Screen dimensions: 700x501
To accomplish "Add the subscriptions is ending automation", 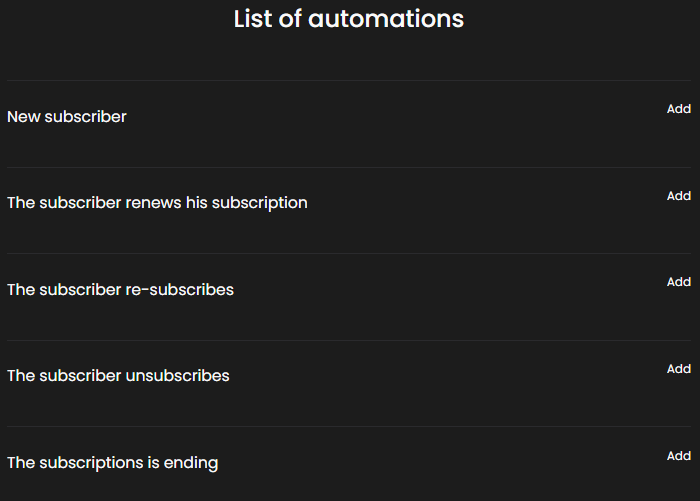I will (x=679, y=456).
